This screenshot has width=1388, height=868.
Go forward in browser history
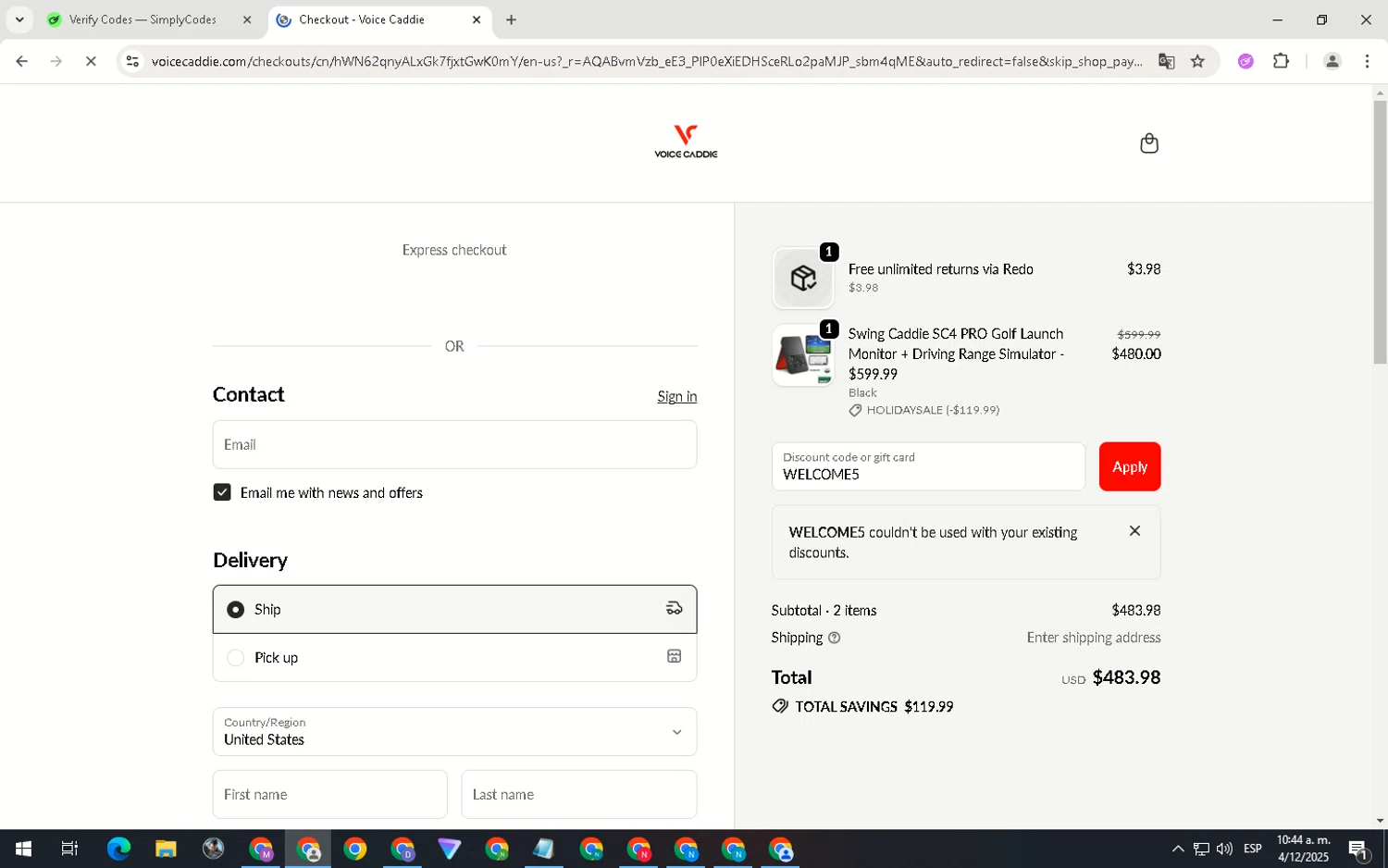click(56, 61)
